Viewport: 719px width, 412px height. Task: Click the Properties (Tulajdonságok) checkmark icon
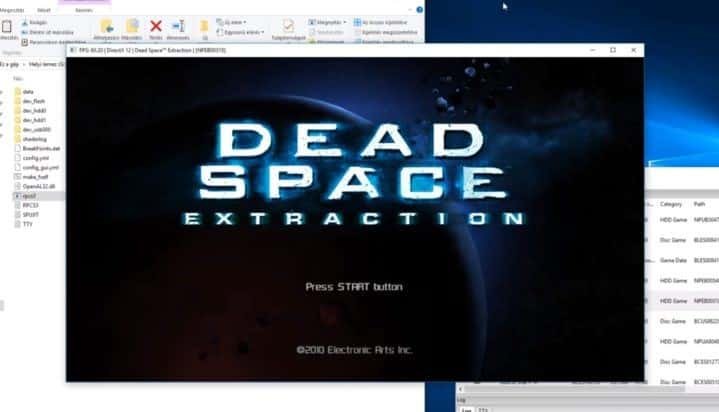pyautogui.click(x=288, y=25)
